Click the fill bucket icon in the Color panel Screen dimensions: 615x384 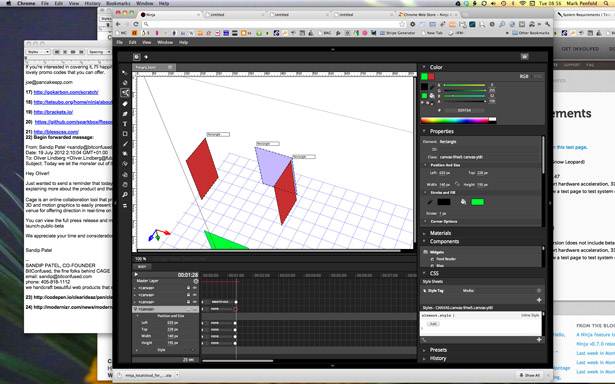pyautogui.click(x=432, y=96)
